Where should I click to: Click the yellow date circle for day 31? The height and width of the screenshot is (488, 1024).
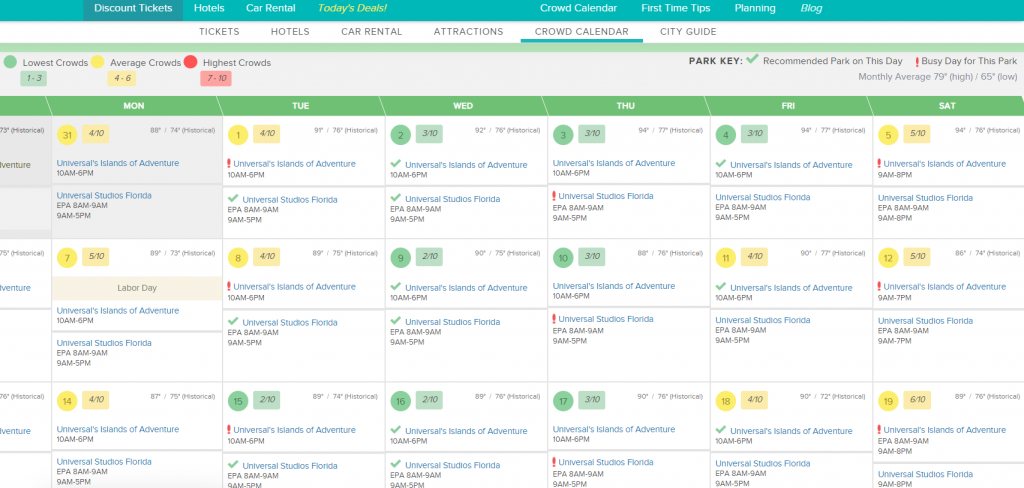[68, 135]
